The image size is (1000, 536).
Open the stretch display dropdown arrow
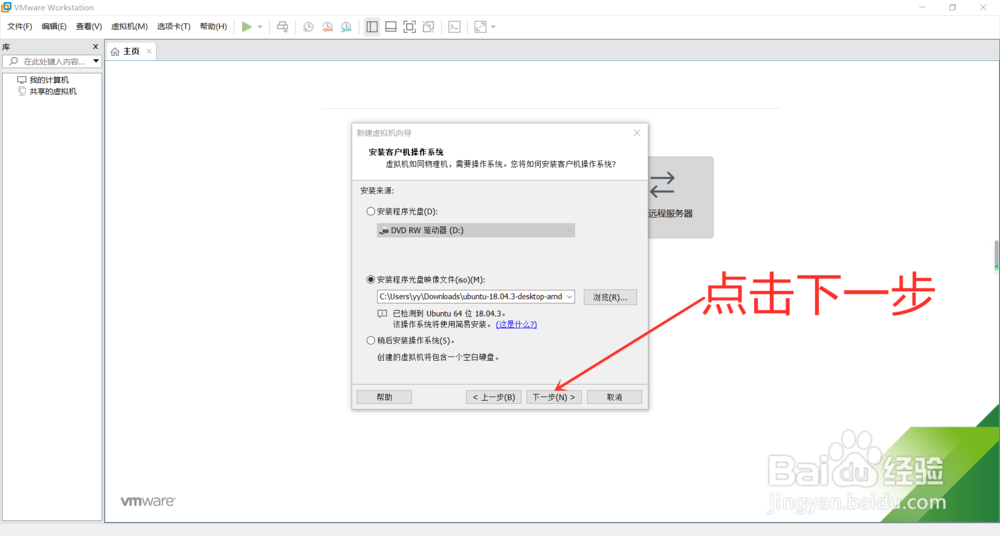pos(493,27)
